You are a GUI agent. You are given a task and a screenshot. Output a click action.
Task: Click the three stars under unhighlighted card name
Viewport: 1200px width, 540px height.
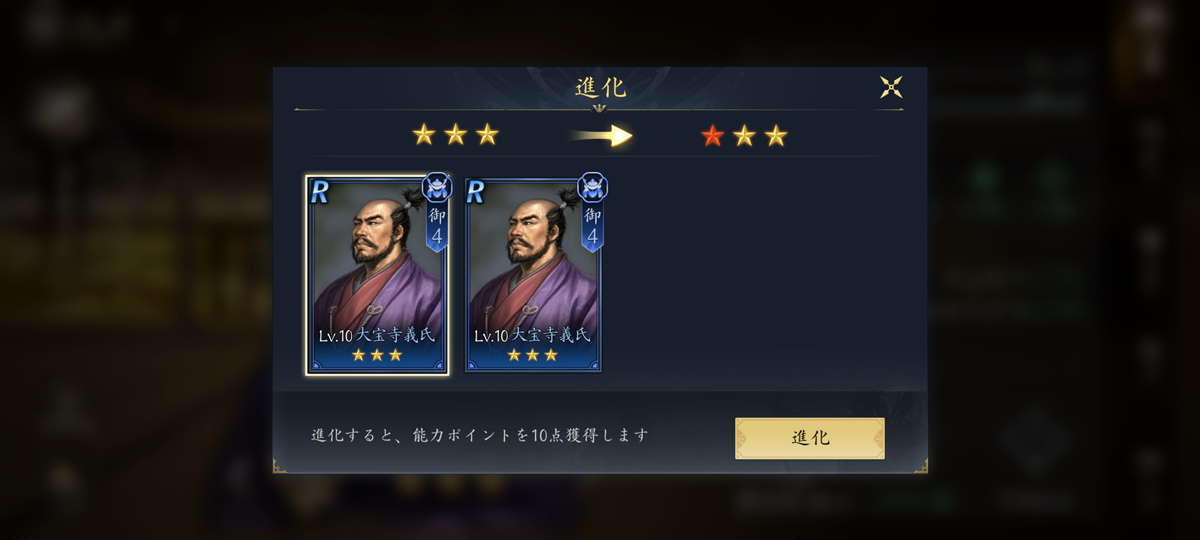pyautogui.click(x=533, y=355)
